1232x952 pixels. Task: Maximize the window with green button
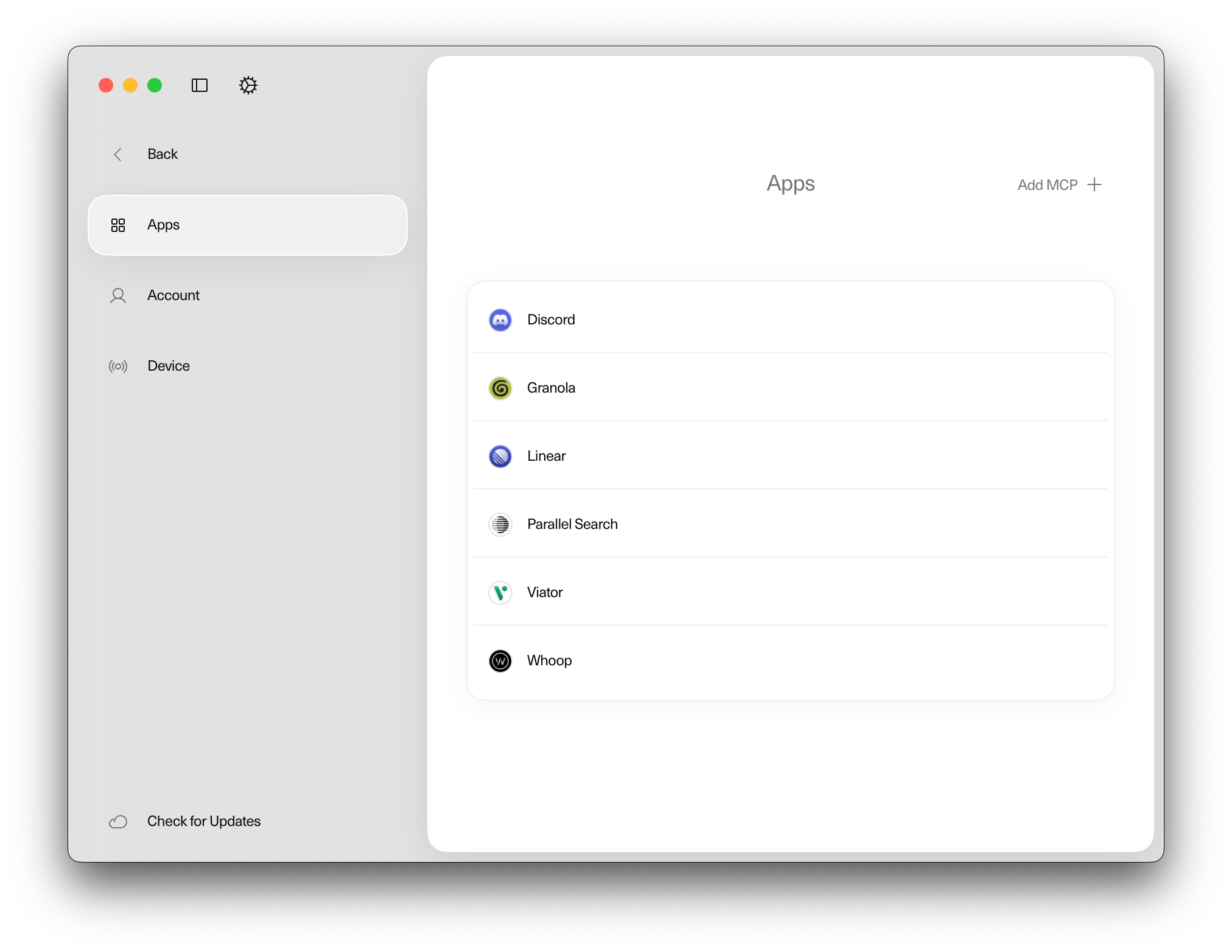point(155,85)
